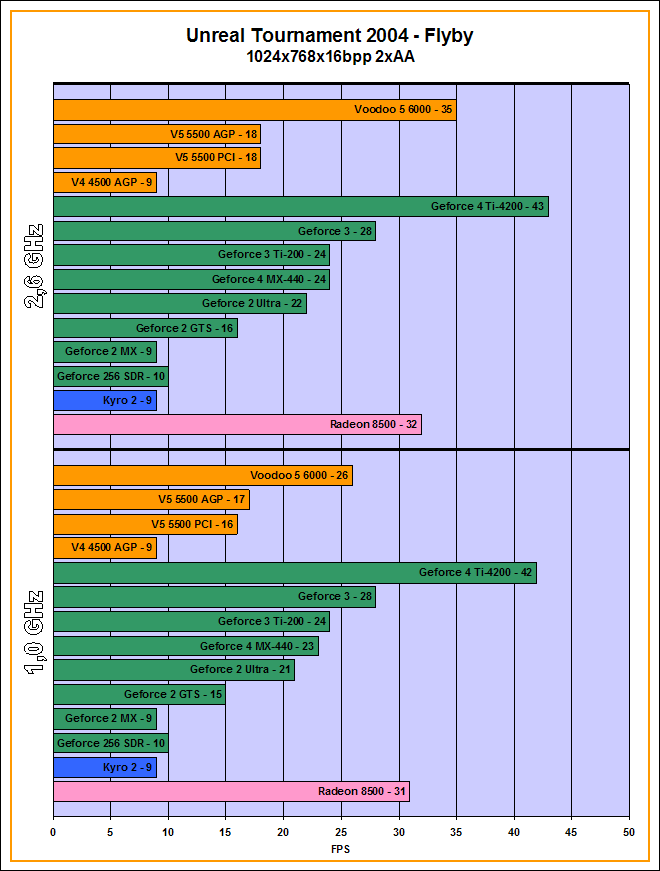This screenshot has width=660, height=871.
Task: Select the 'Voodoo 5 6000 - 26' bar
Action: tap(202, 476)
